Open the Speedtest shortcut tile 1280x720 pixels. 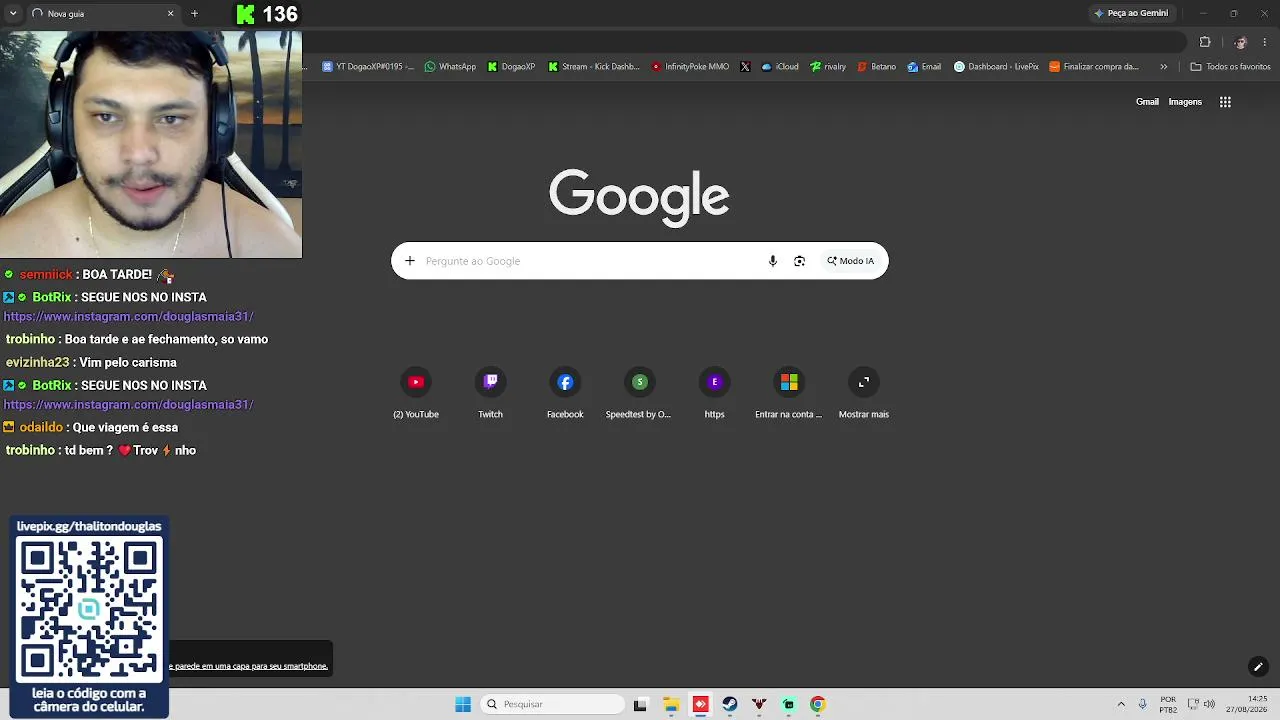tap(639, 393)
